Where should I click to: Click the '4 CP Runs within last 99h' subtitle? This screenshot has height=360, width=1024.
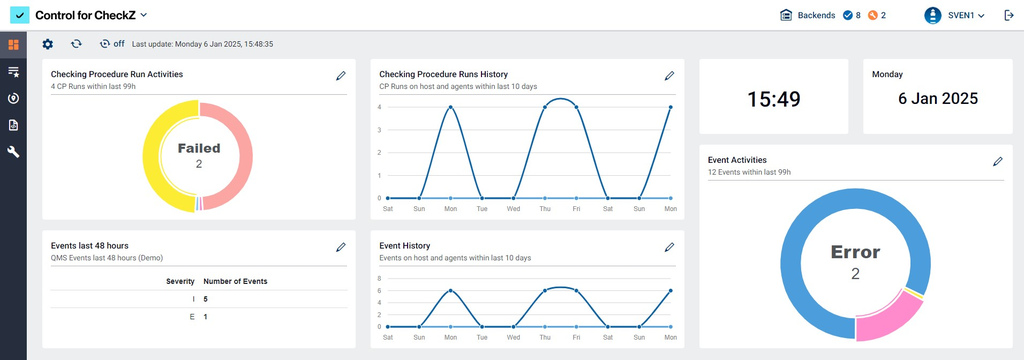click(93, 87)
